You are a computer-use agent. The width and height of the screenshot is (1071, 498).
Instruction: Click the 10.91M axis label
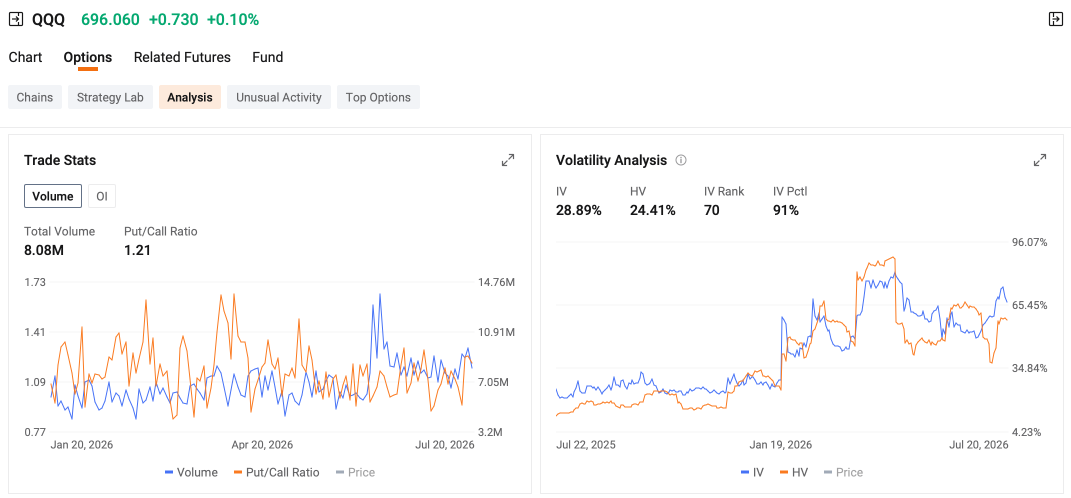(497, 332)
